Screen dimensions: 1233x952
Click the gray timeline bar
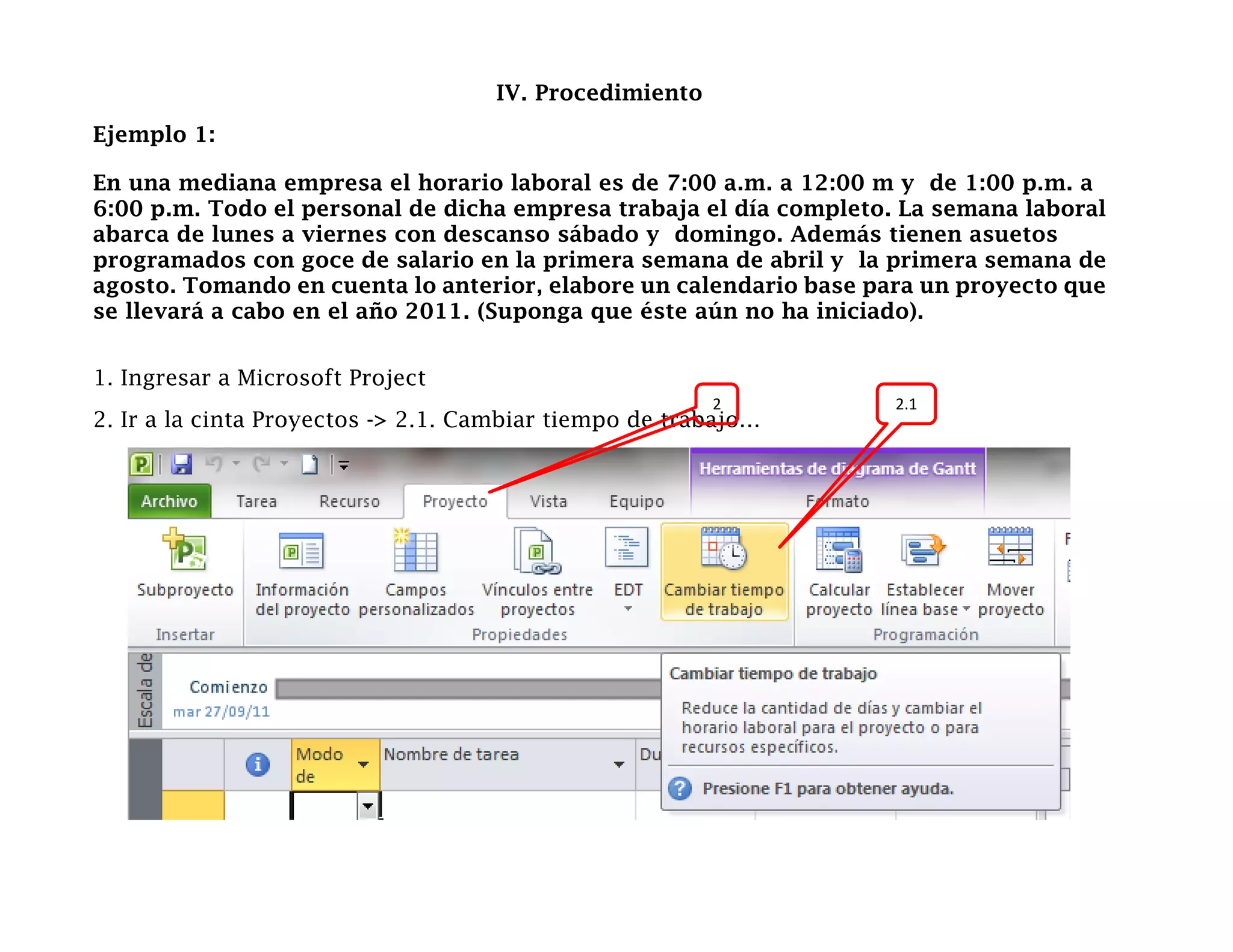(x=470, y=688)
